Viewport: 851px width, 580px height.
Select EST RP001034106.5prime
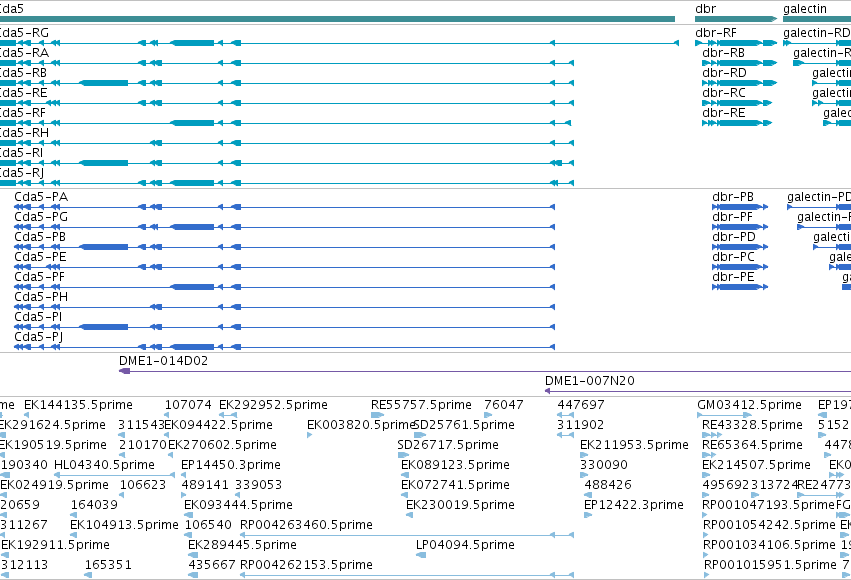tap(769, 545)
